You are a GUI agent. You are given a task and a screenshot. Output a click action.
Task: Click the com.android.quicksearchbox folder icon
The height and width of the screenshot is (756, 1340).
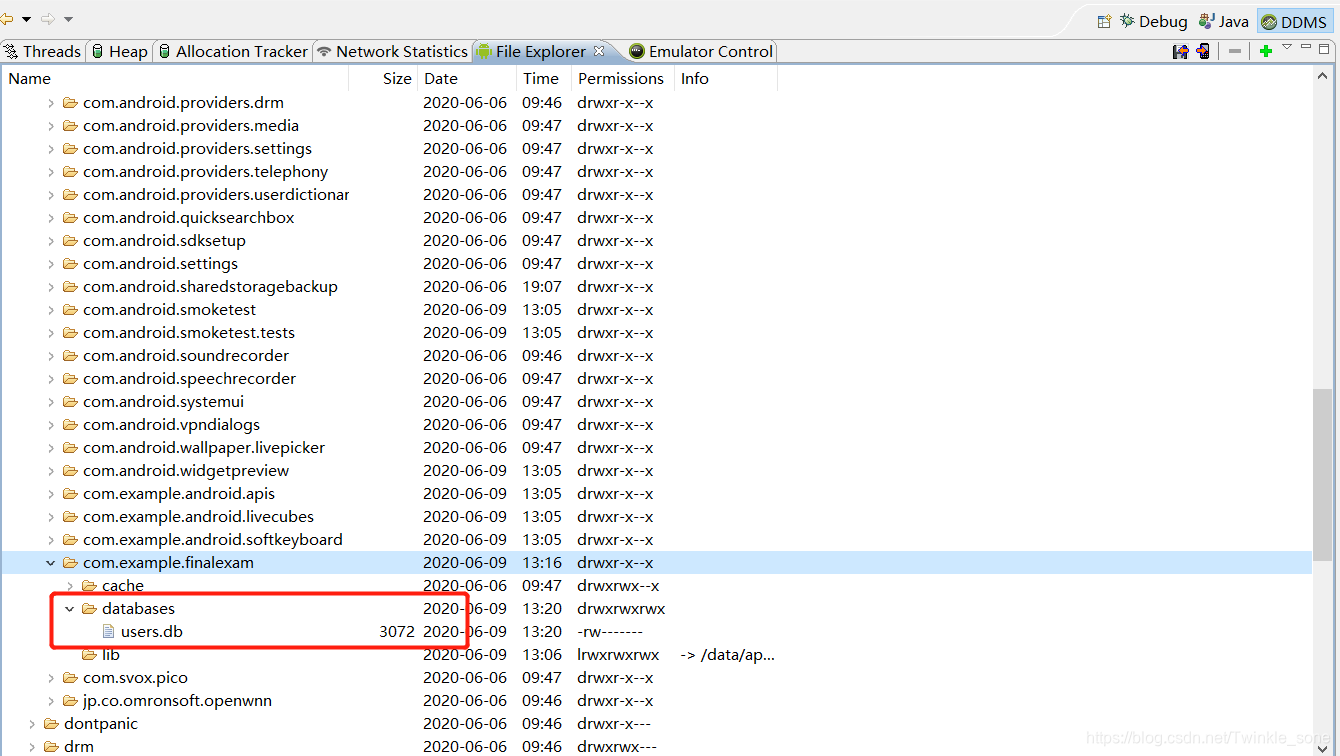(70, 218)
